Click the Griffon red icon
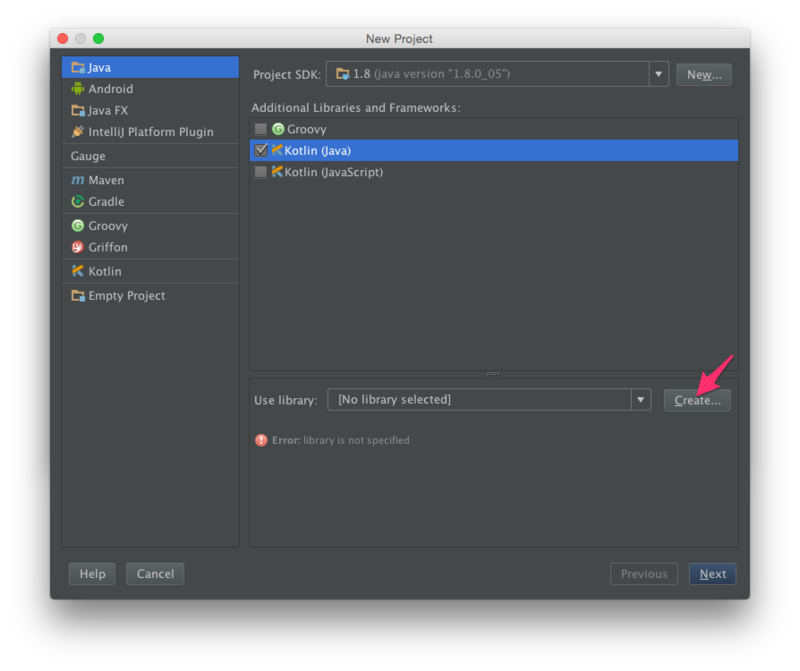 point(78,247)
